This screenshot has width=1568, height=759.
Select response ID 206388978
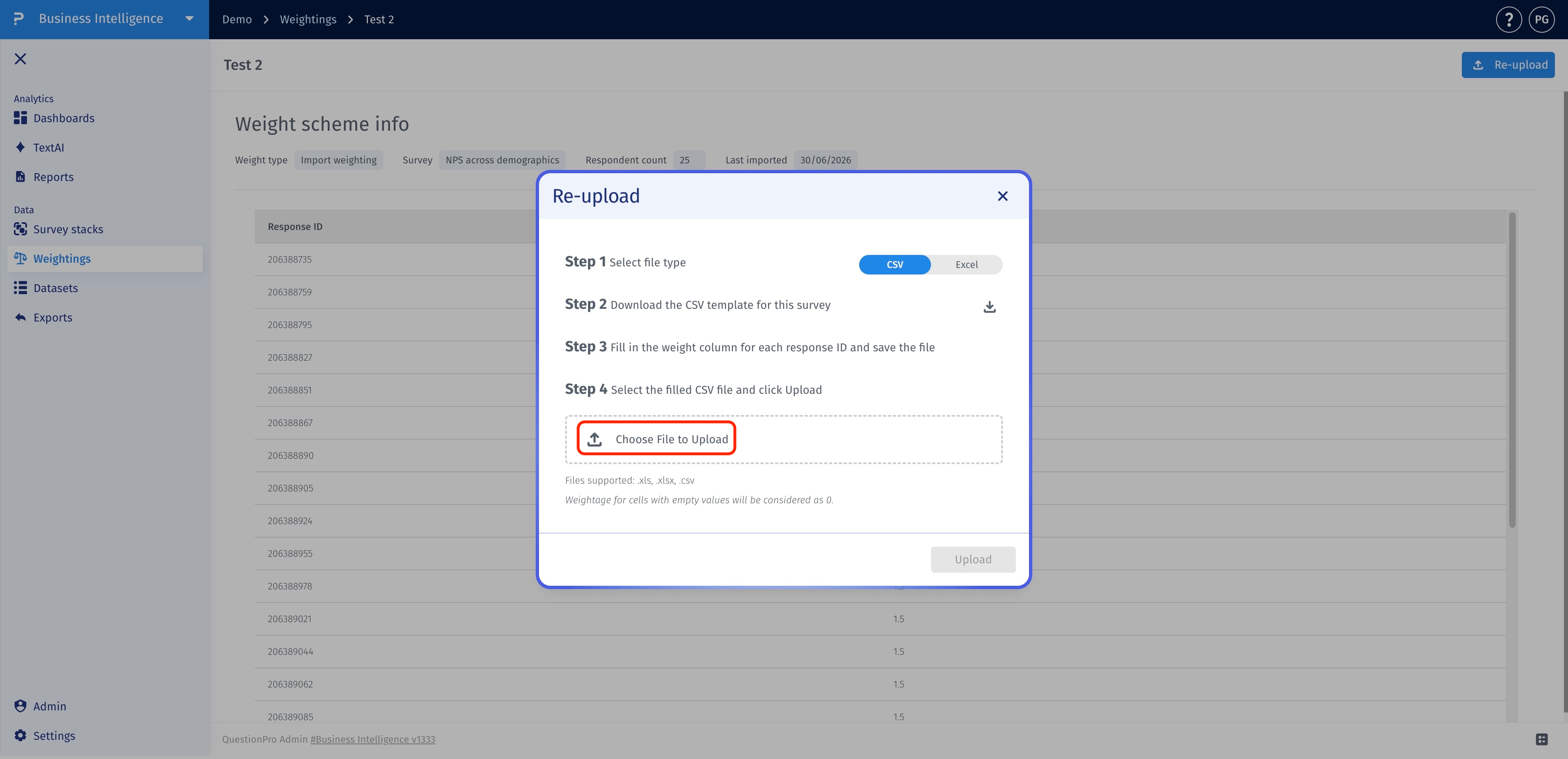pyautogui.click(x=290, y=586)
